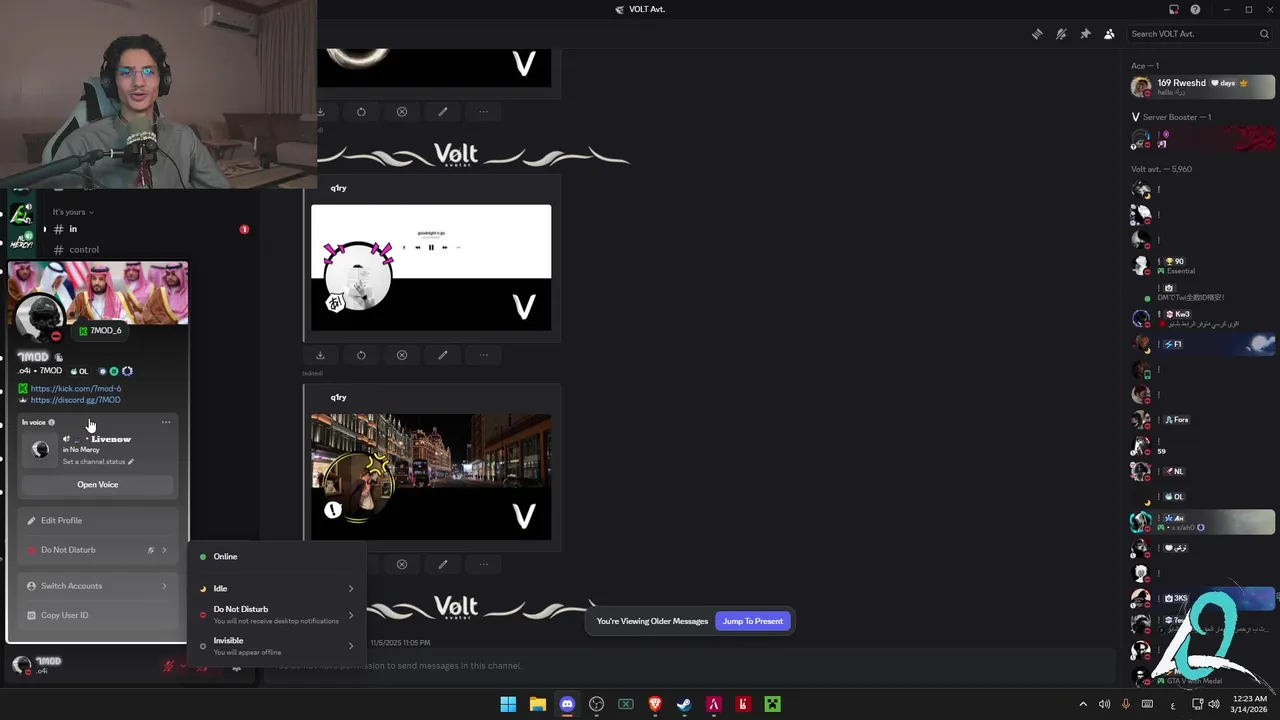Open the Help question mark icon
This screenshot has width=1280, height=720.
(x=1195, y=9)
